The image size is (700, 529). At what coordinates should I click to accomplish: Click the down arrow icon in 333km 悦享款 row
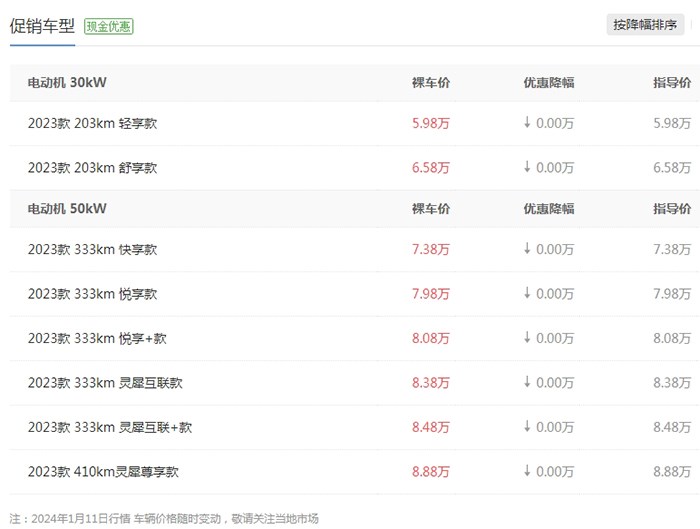tap(527, 293)
